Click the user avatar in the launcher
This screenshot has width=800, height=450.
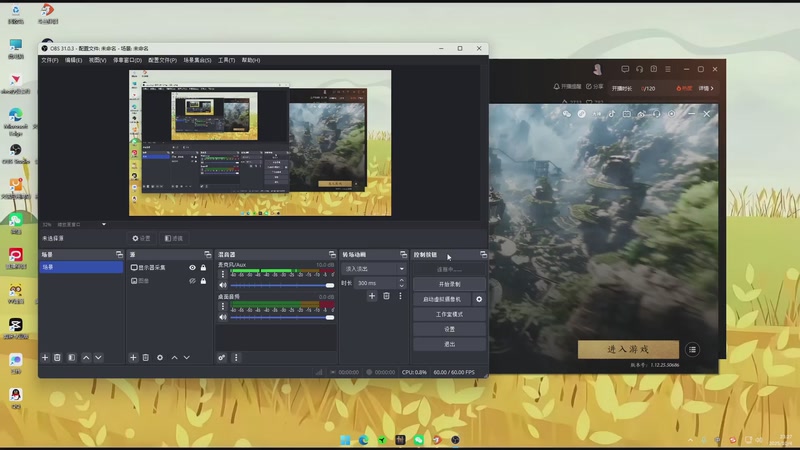coord(597,69)
